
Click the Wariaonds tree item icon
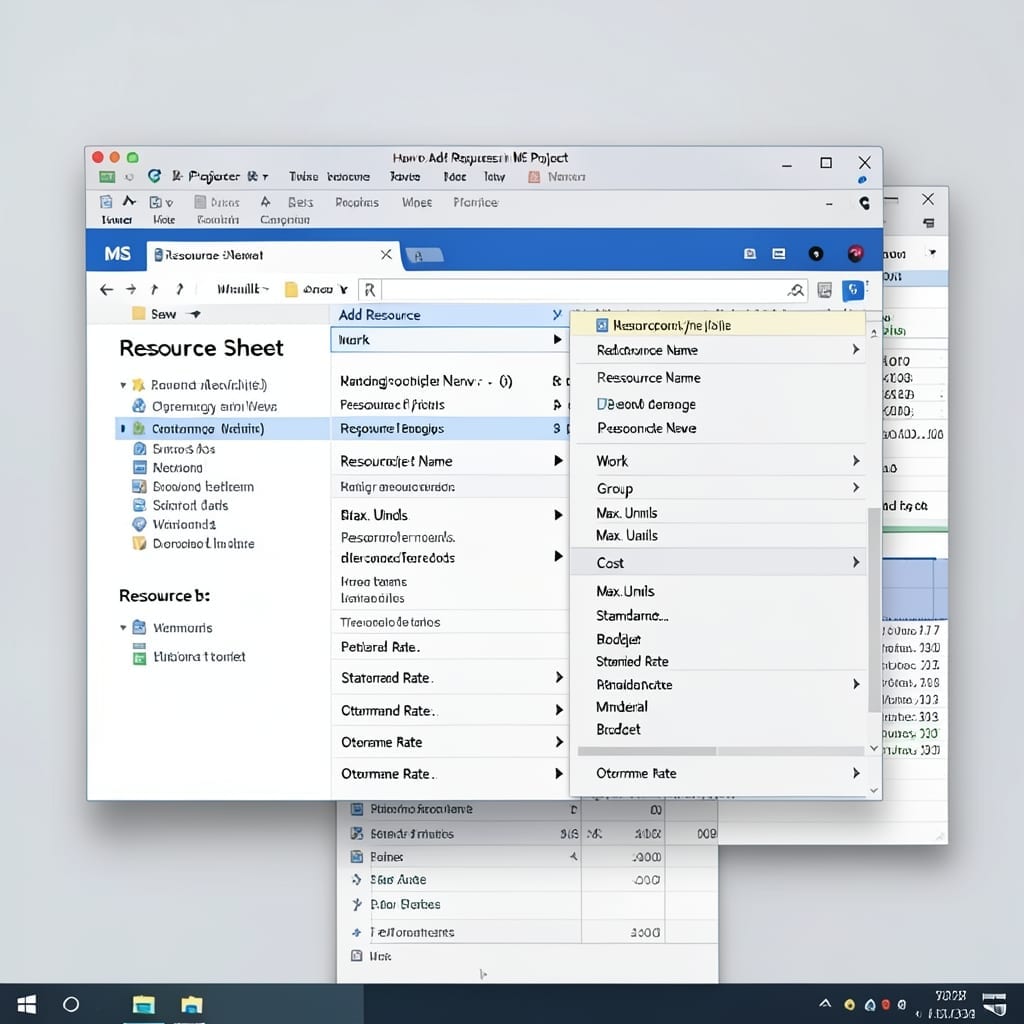[x=139, y=524]
